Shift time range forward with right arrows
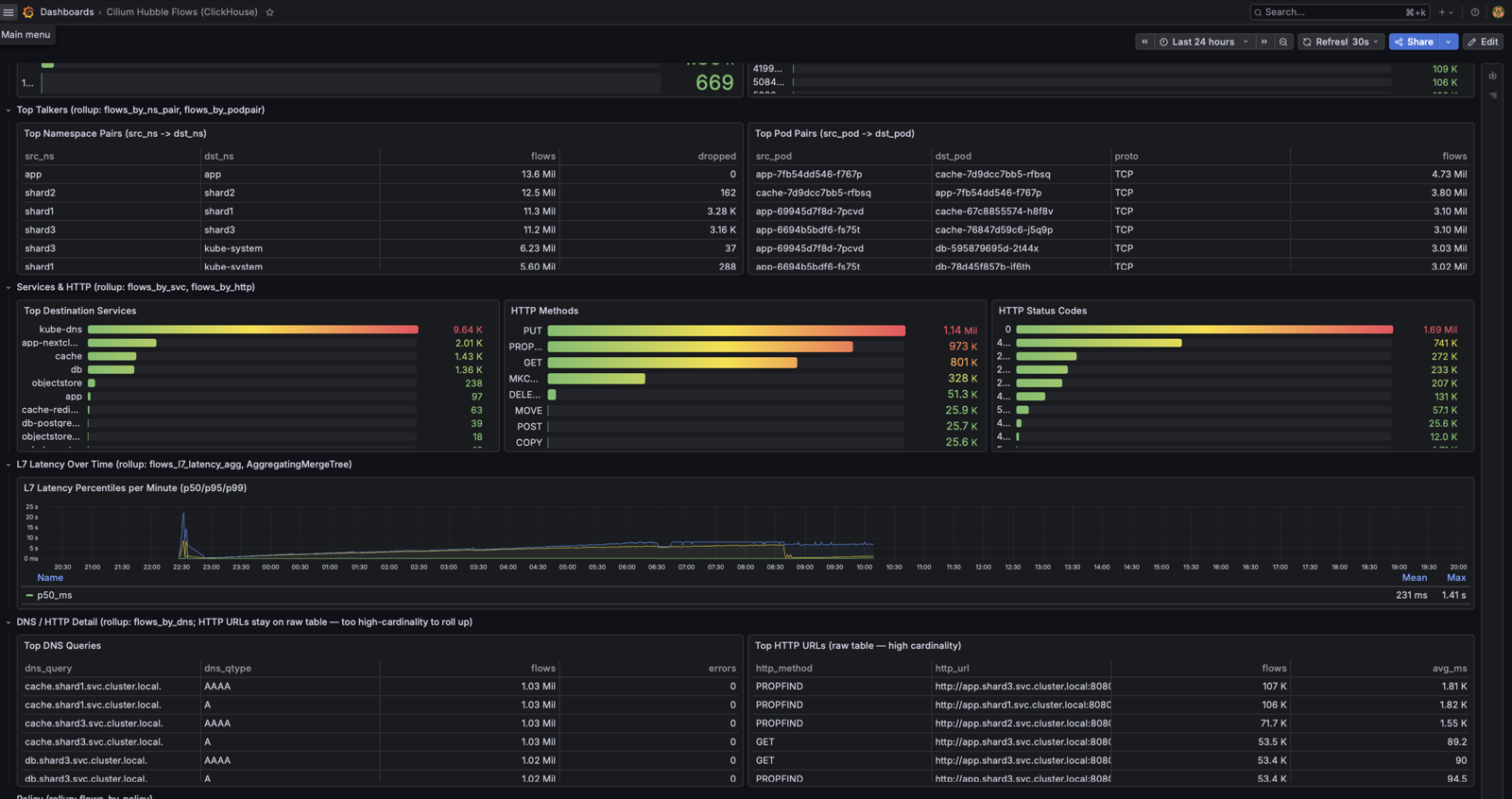 [1264, 42]
